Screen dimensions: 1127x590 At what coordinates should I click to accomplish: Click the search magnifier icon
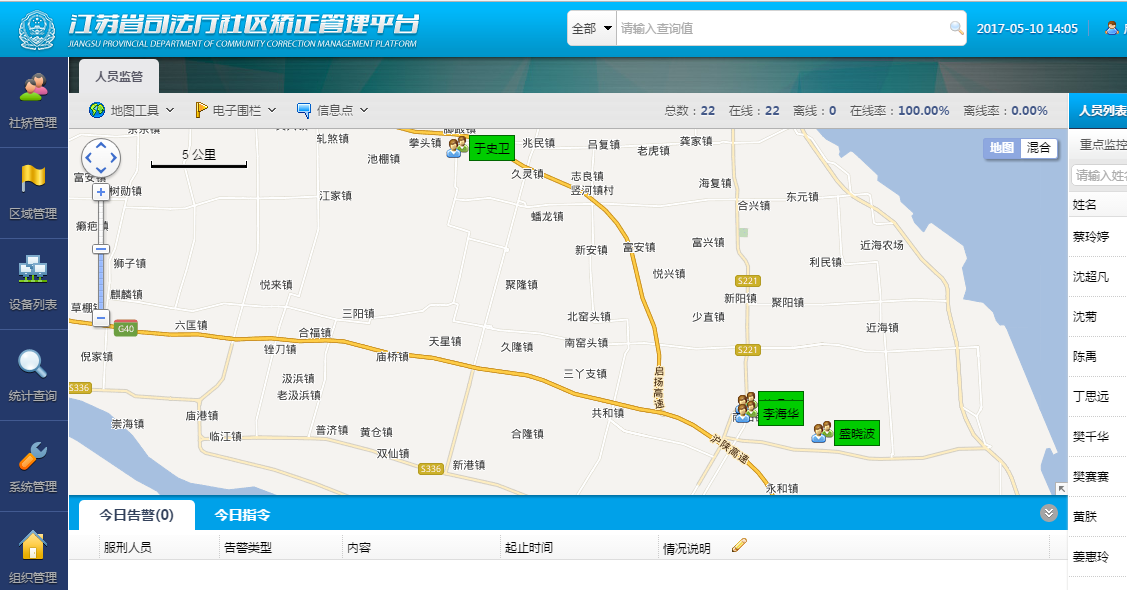956,29
